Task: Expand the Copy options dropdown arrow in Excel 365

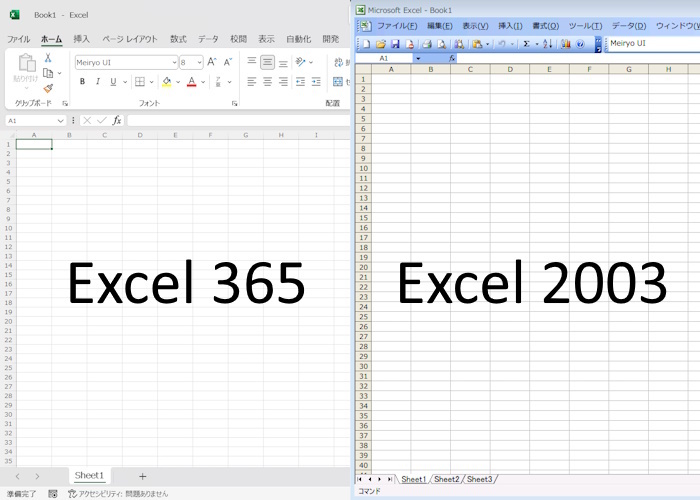Action: point(59,73)
